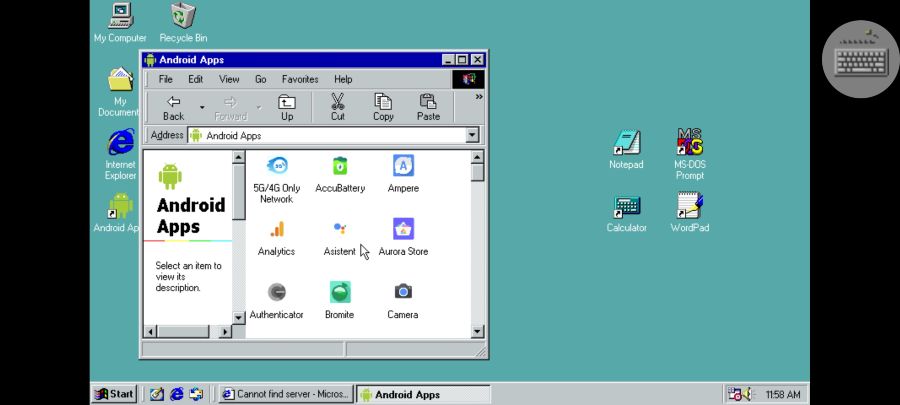Image resolution: width=900 pixels, height=405 pixels.
Task: Open the Edit menu
Action: 196,79
